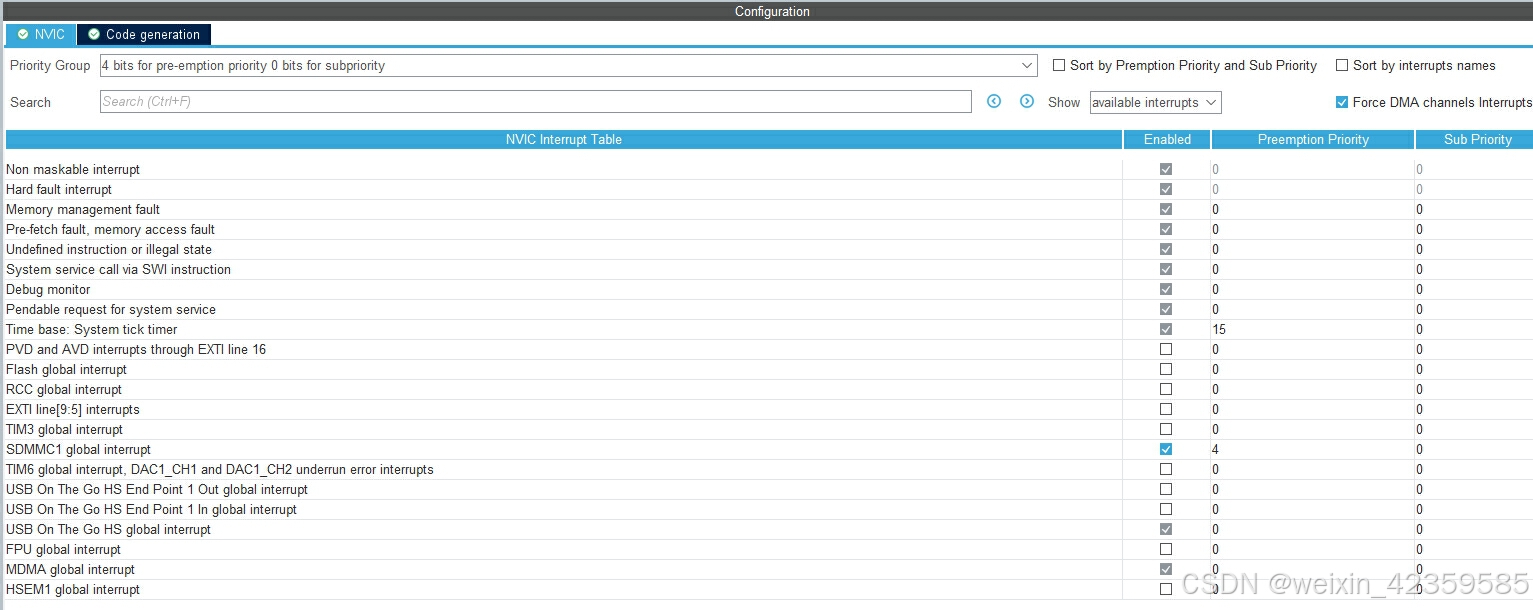Disable SDMMC1 global interrupt checkbox
Screen dimensions: 1533x610
[1166, 450]
